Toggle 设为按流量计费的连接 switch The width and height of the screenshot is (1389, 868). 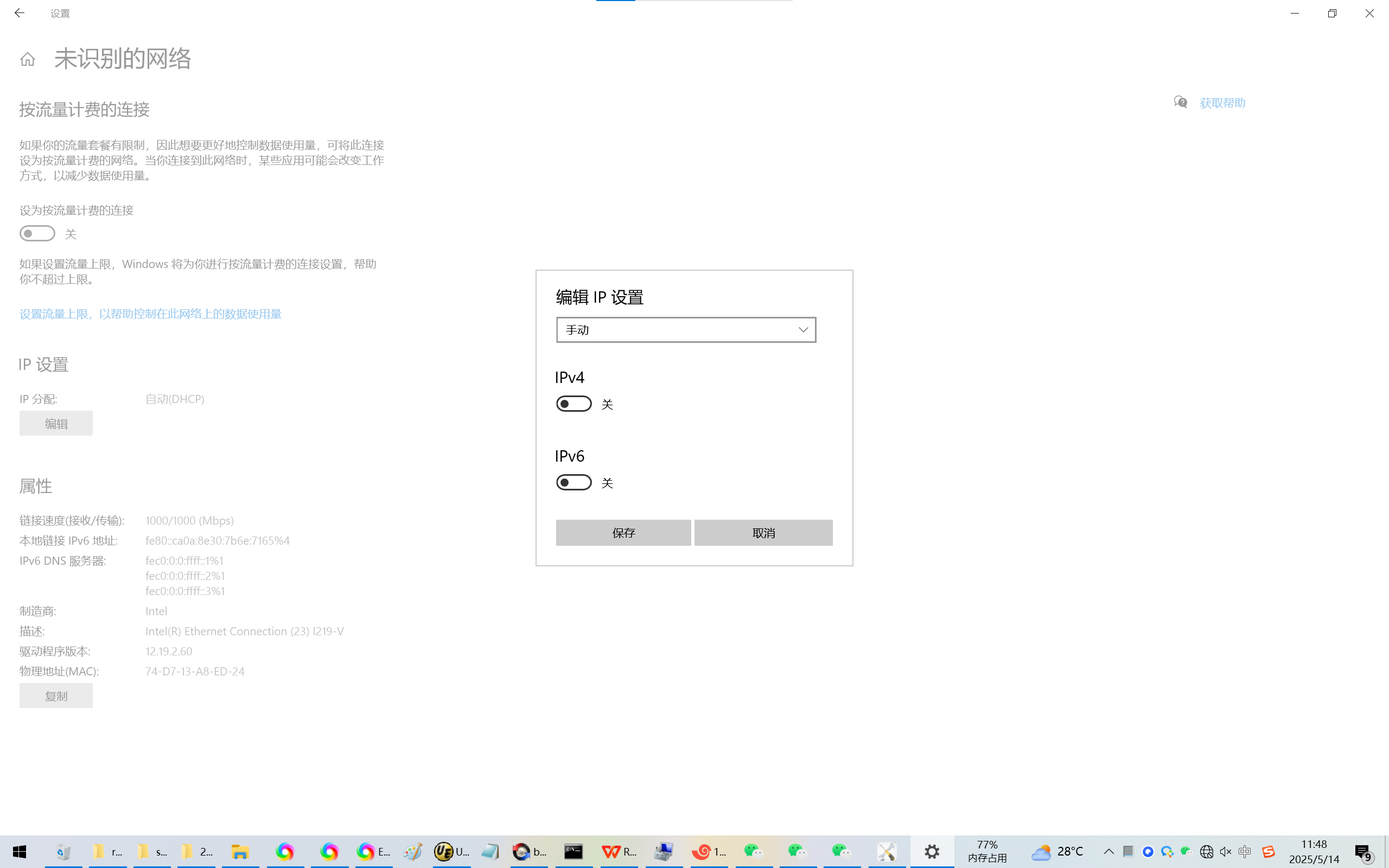point(37,234)
